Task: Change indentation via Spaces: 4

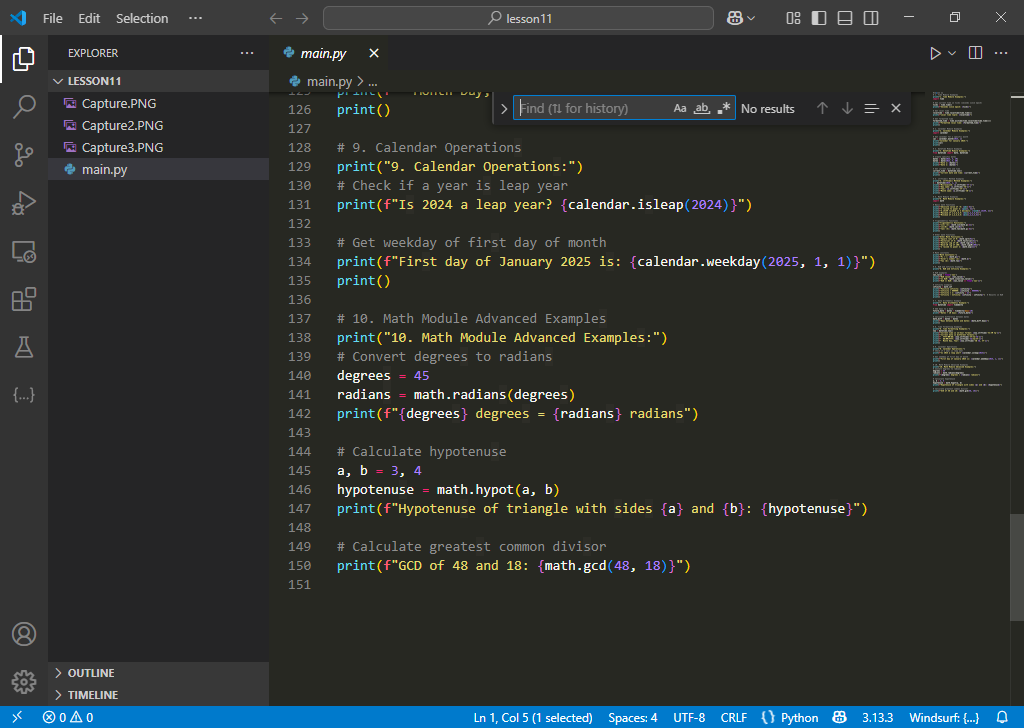Action: point(633,717)
